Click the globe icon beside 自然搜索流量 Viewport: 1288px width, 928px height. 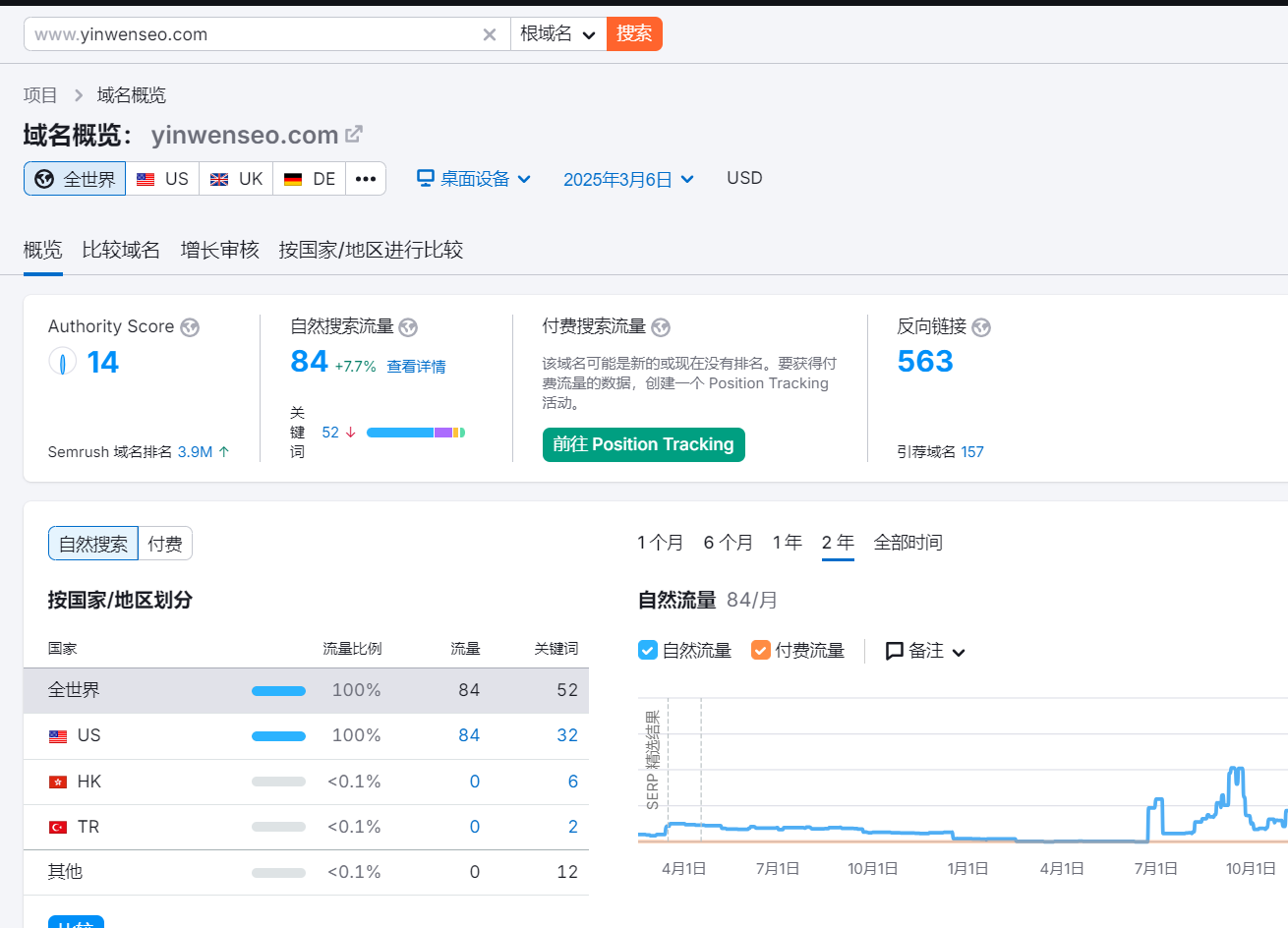(x=408, y=327)
